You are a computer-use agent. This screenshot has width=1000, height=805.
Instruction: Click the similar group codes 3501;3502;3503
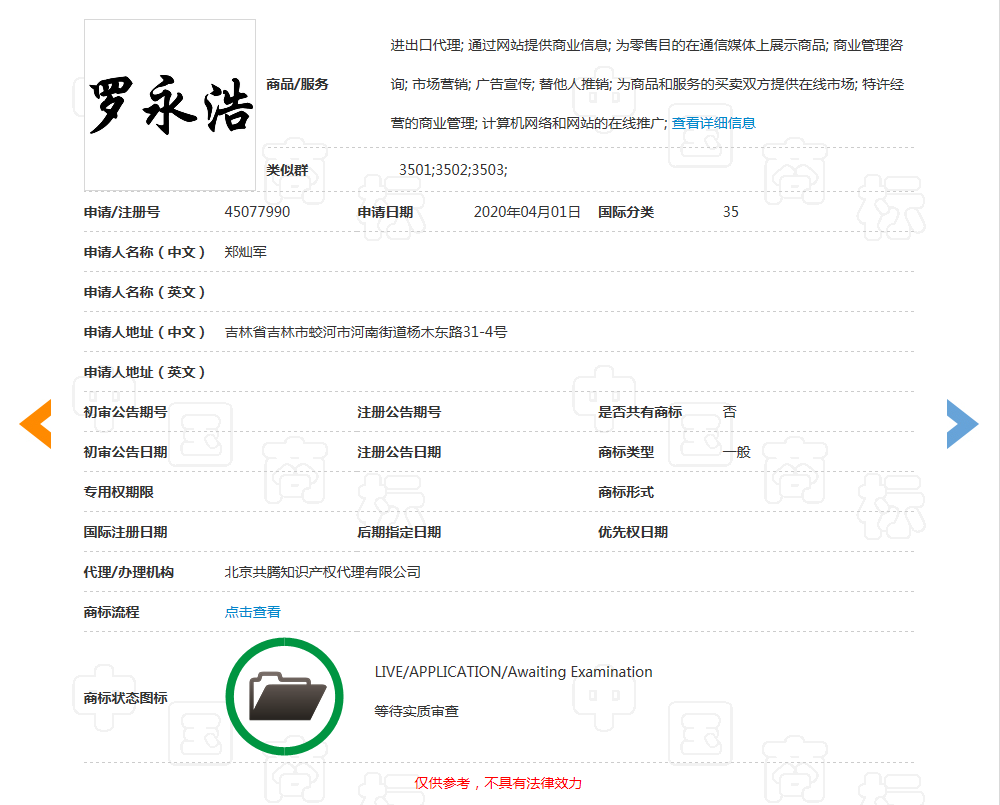pos(453,170)
